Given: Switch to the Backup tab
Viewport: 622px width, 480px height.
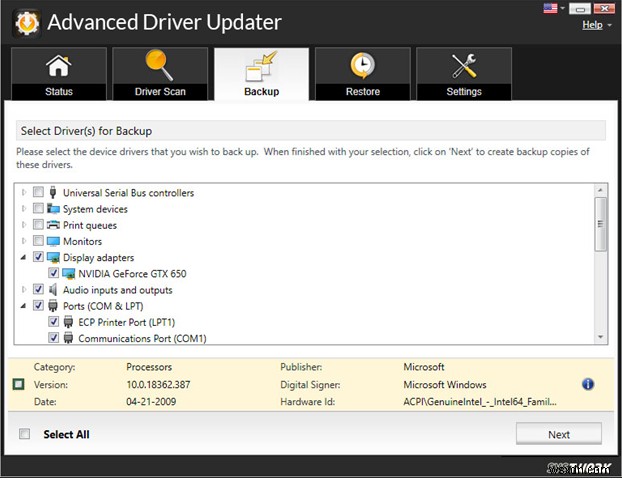Looking at the screenshot, I should [261, 74].
